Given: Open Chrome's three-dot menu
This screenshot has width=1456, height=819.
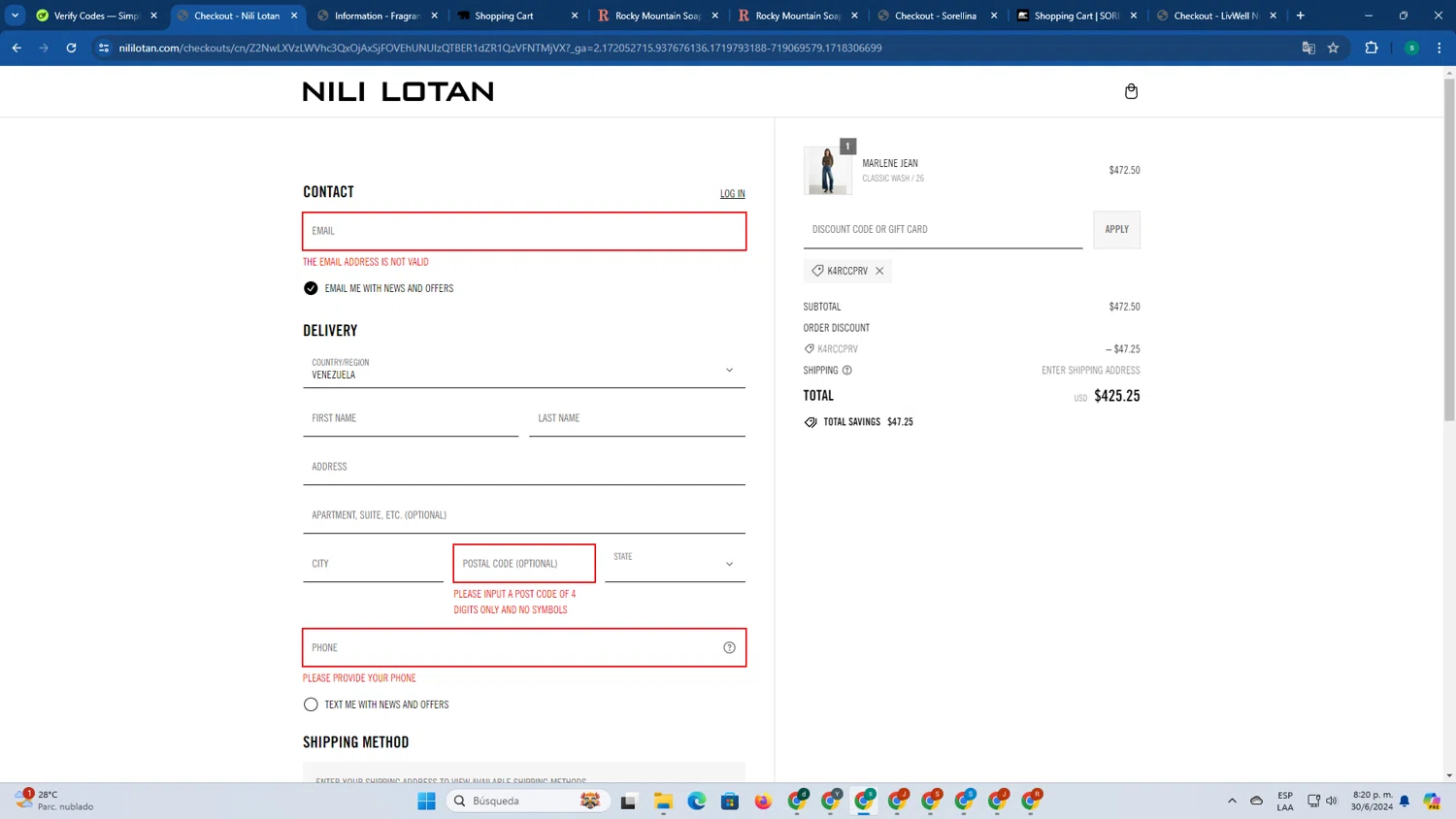Looking at the screenshot, I should [1439, 48].
